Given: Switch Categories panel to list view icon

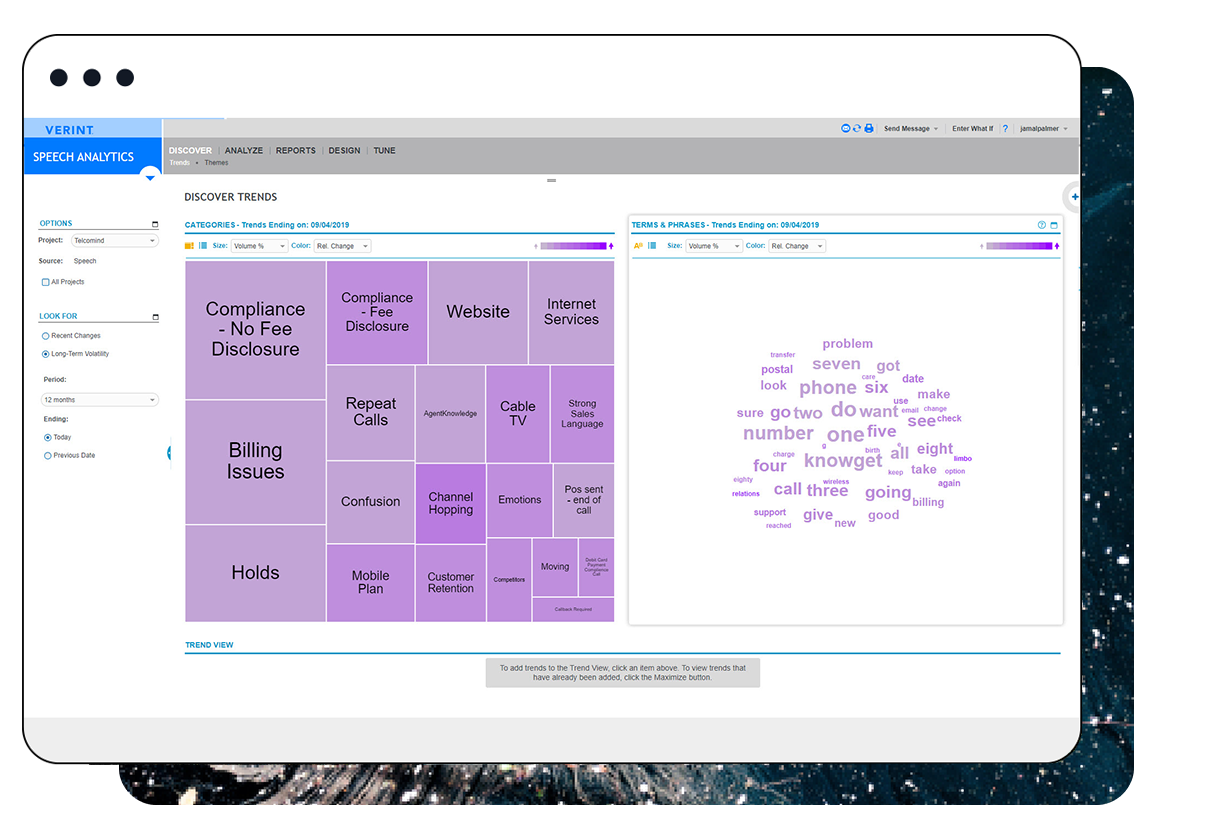Looking at the screenshot, I should [x=203, y=246].
